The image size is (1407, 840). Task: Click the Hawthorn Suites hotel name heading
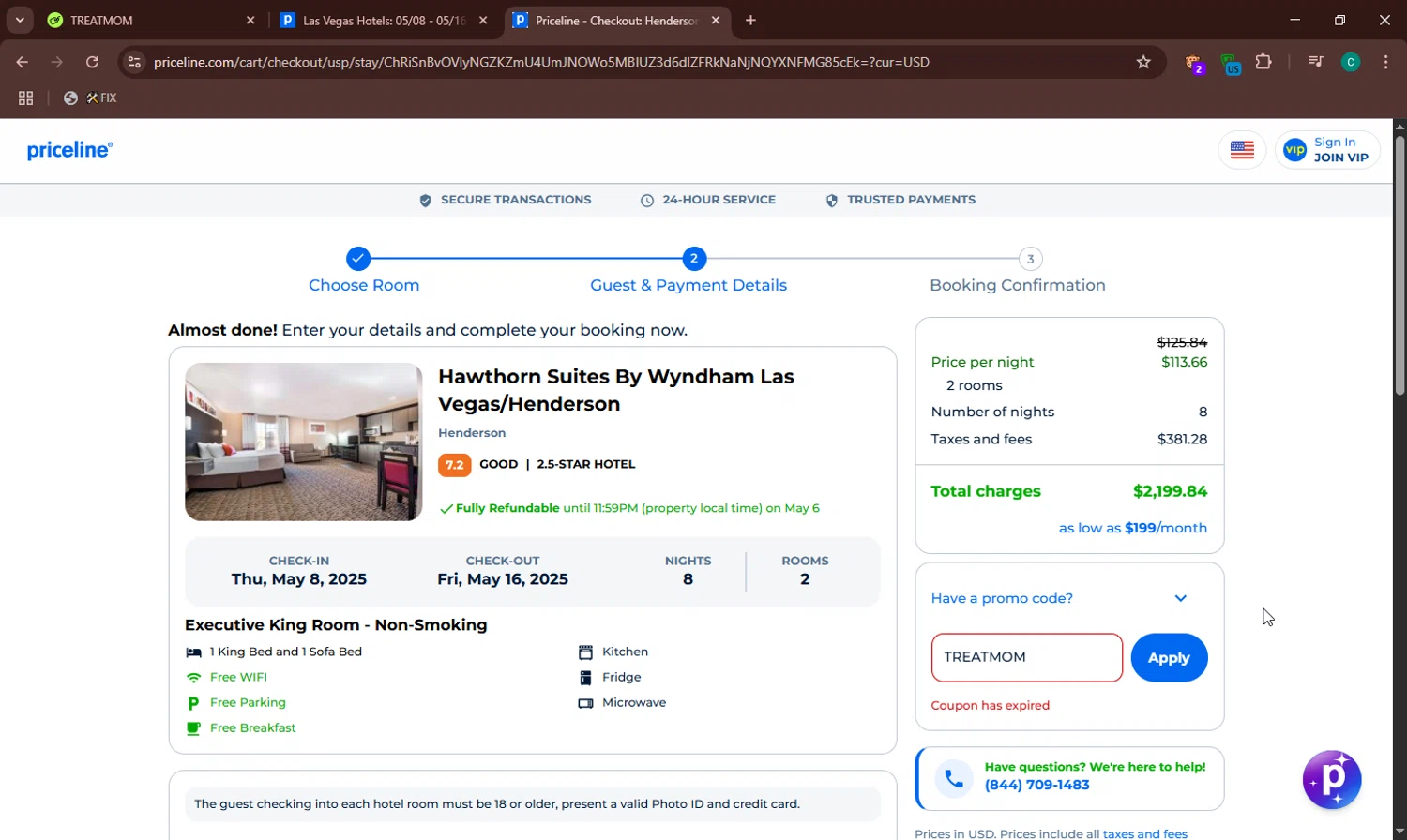(x=616, y=390)
